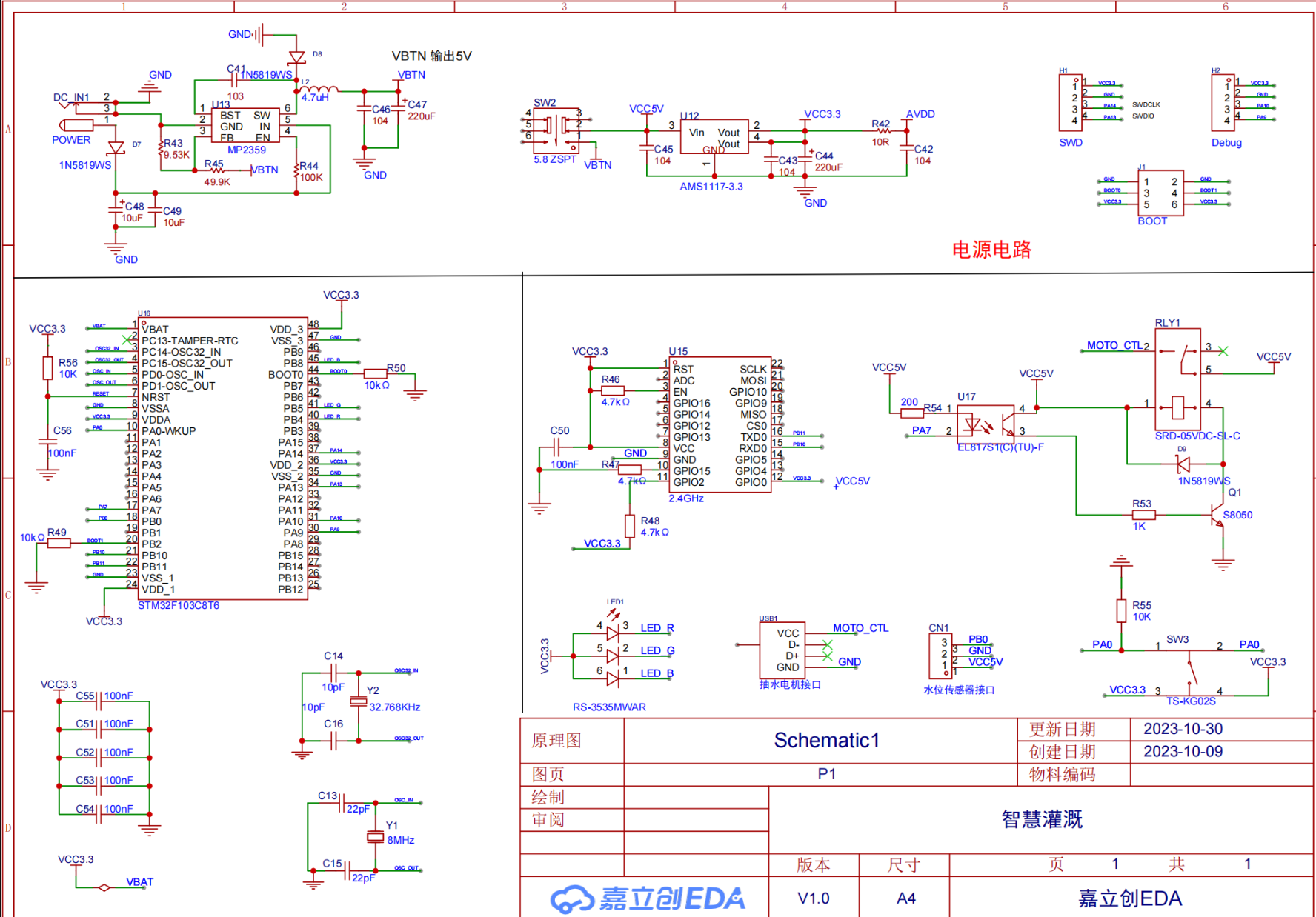This screenshot has height=917, width=1316.
Task: Click the D7 diode symbol
Action: (116, 148)
